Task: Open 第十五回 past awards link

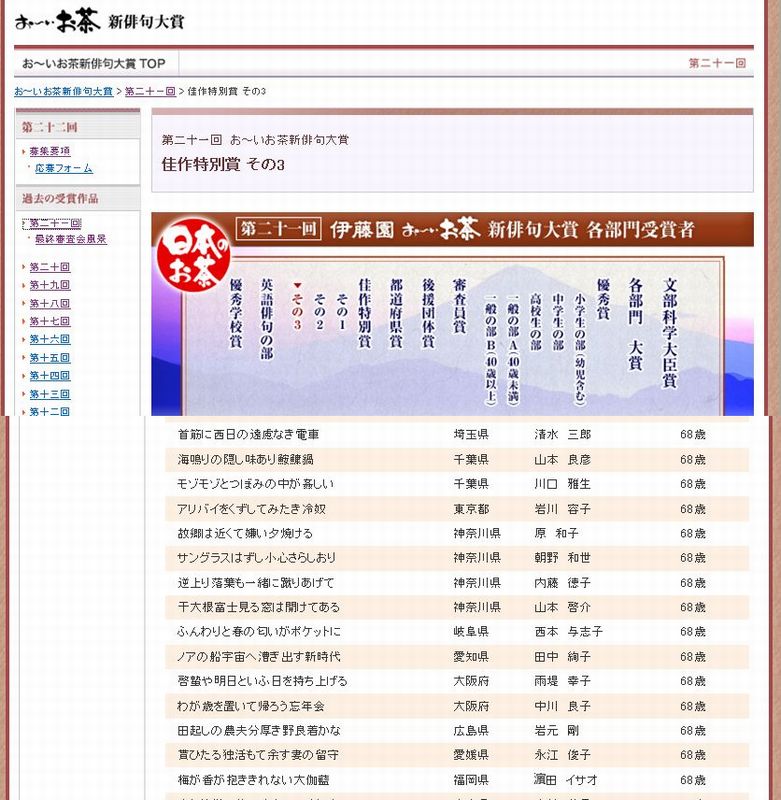Action: [x=49, y=357]
